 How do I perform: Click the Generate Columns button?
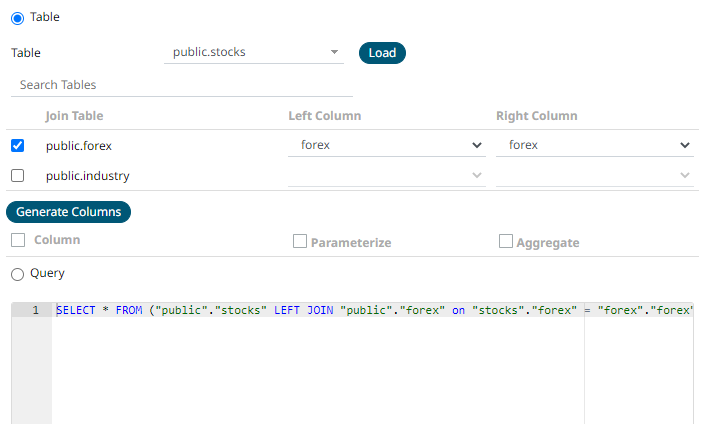tap(68, 212)
